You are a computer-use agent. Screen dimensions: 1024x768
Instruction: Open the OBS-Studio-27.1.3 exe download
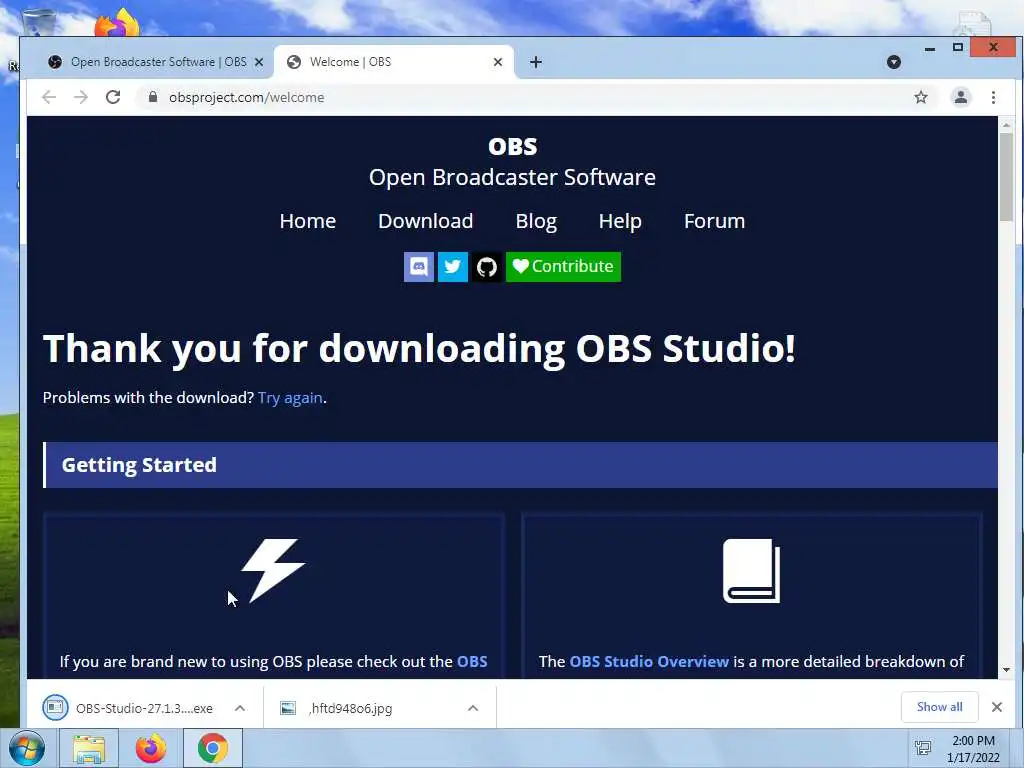tap(129, 708)
